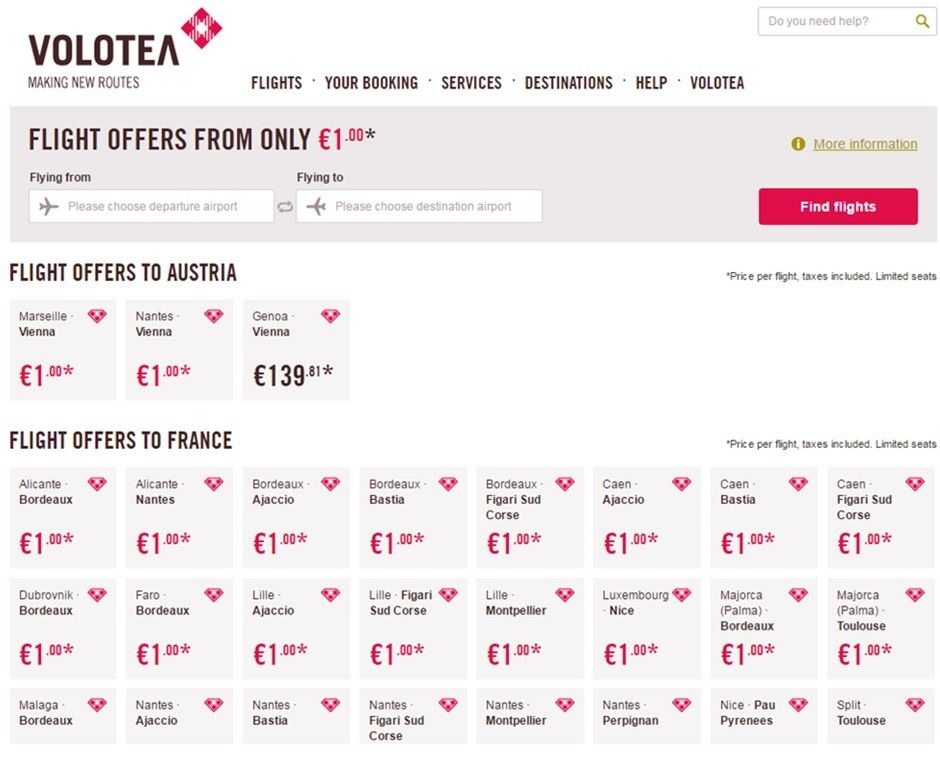
Task: Open the YOUR BOOKING menu
Action: tap(371, 83)
